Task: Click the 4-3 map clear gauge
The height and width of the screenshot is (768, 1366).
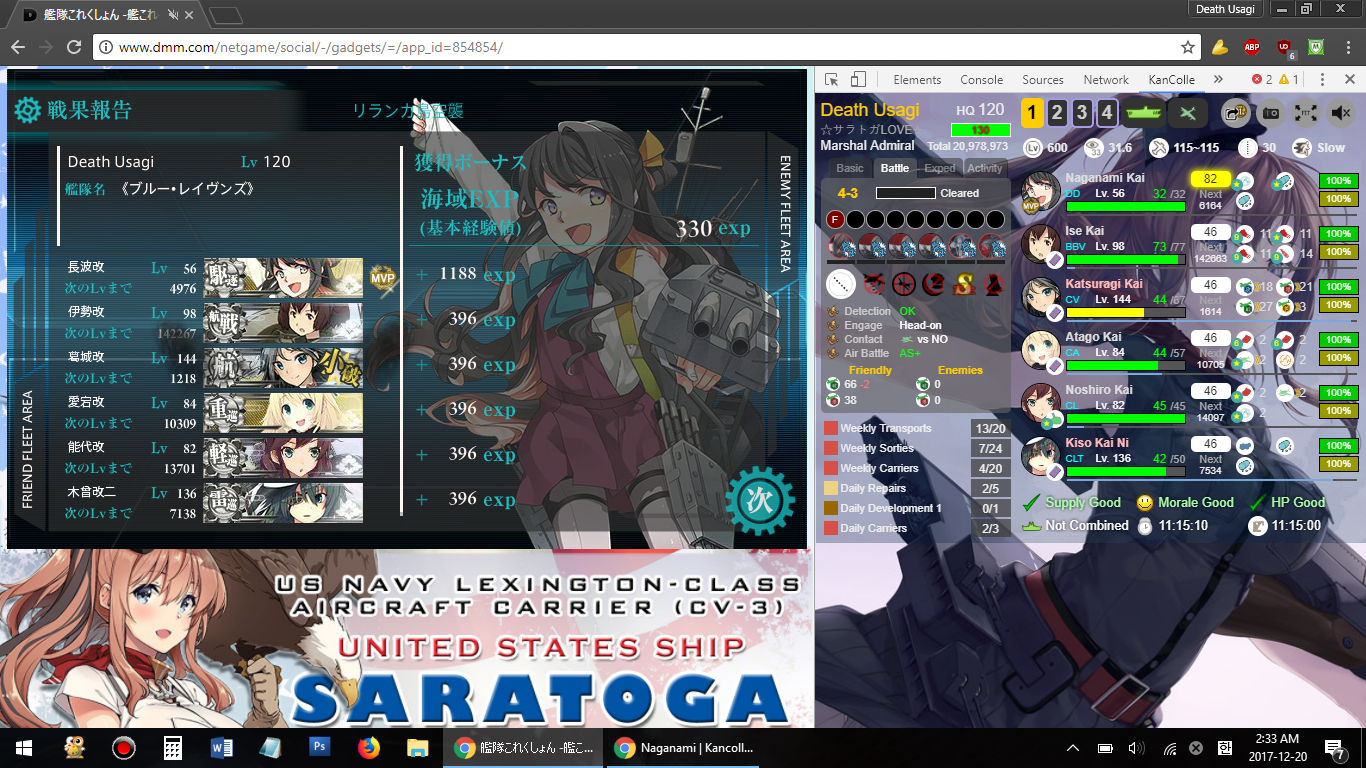Action: [x=905, y=193]
